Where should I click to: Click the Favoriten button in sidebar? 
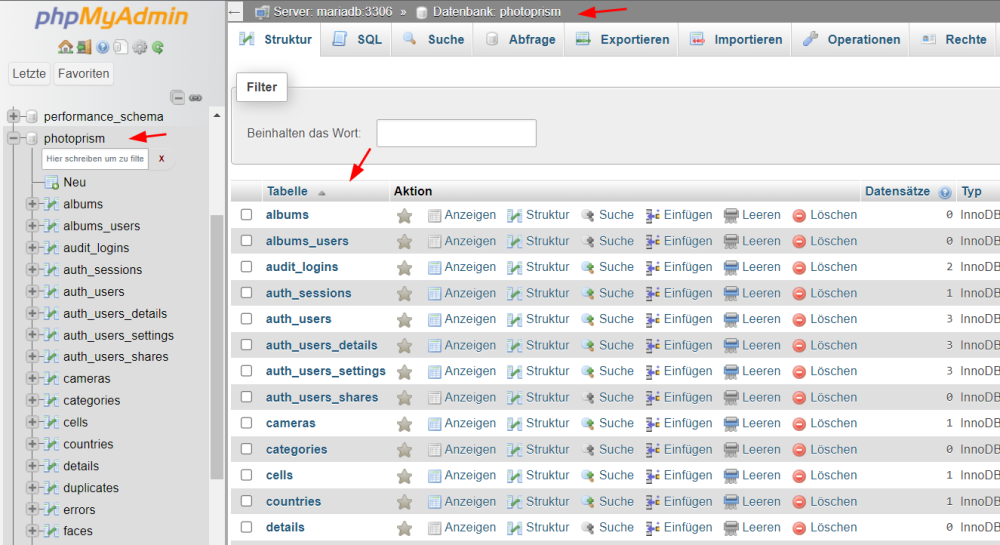(x=84, y=73)
